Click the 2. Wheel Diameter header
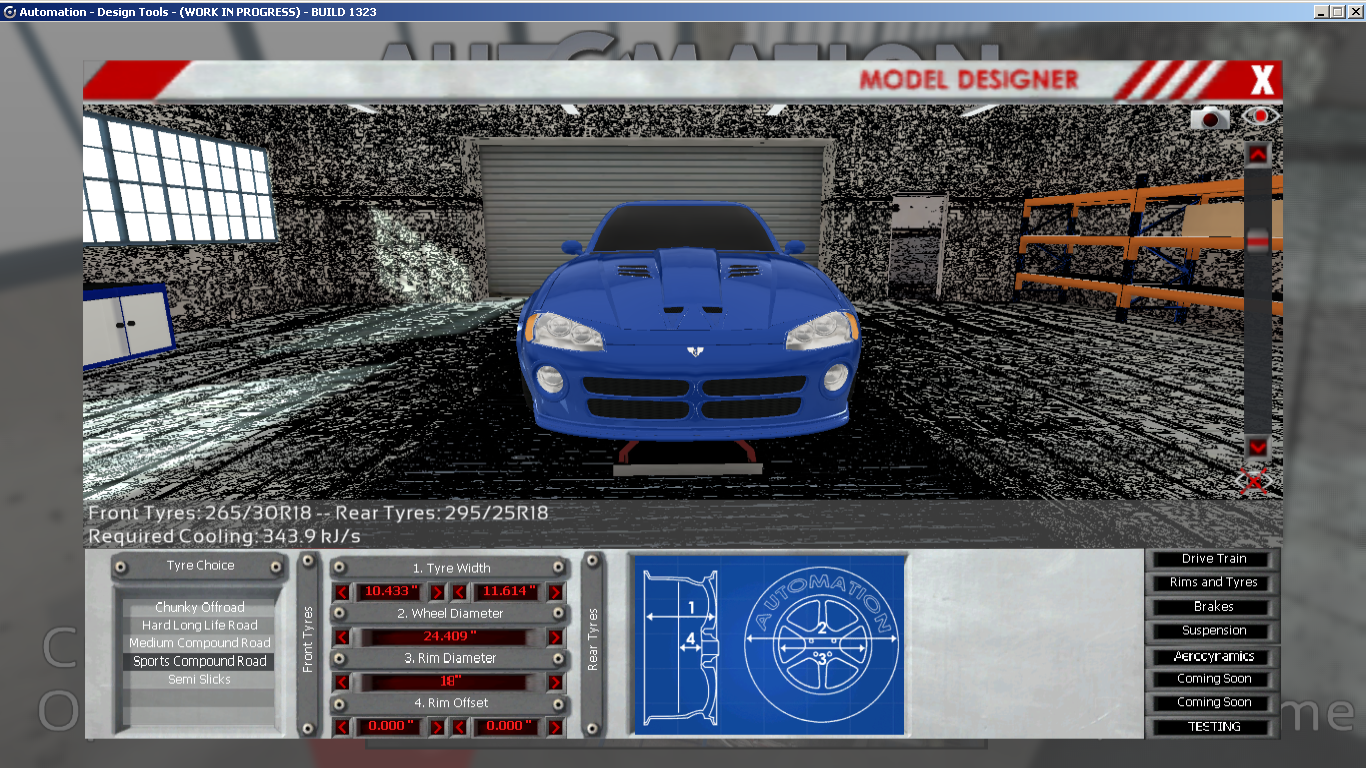Viewport: 1366px width, 768px height. (x=450, y=613)
